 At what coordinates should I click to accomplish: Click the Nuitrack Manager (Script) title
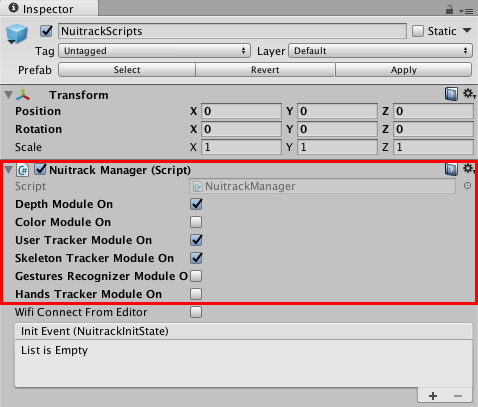click(120, 170)
